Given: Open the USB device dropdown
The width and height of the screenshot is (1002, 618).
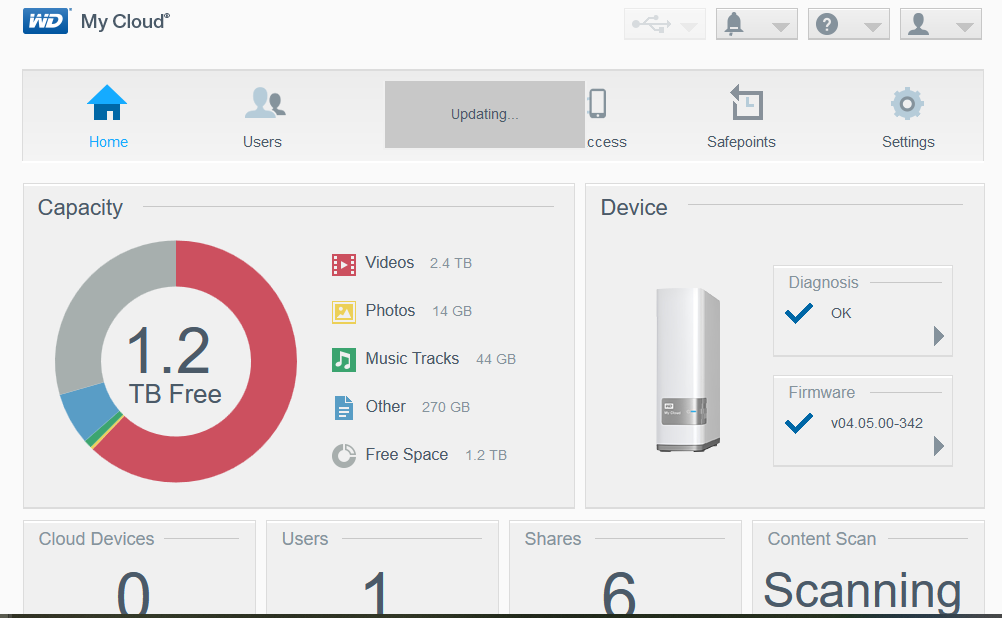Looking at the screenshot, I should coord(665,24).
